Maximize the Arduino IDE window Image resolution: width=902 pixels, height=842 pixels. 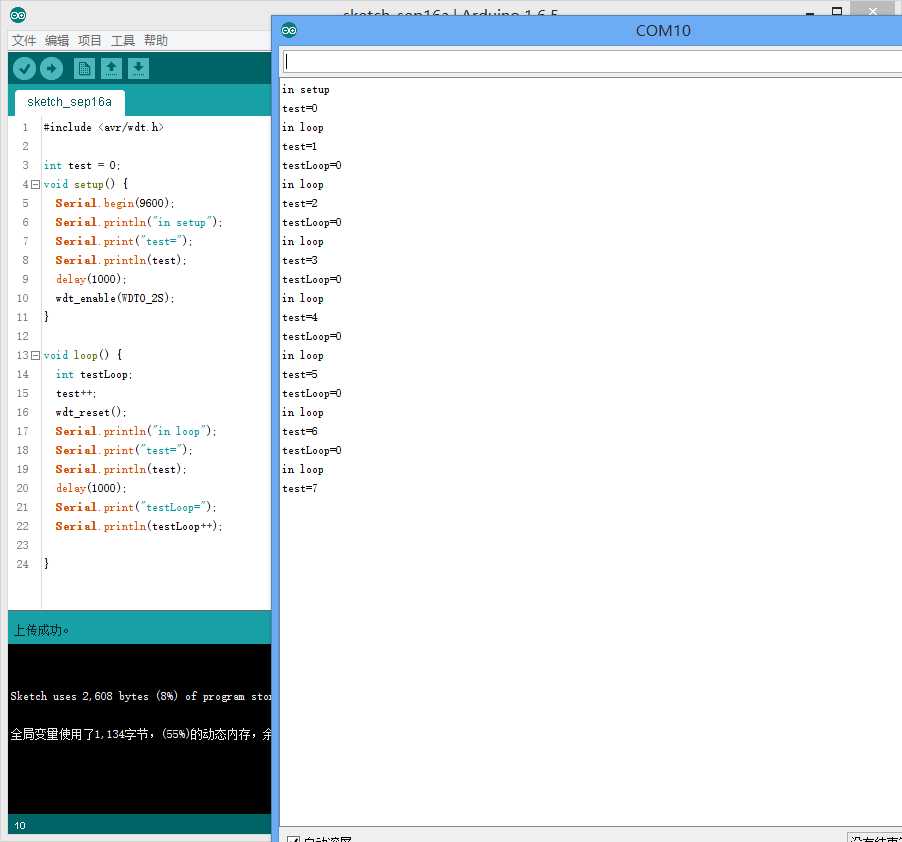[x=837, y=10]
